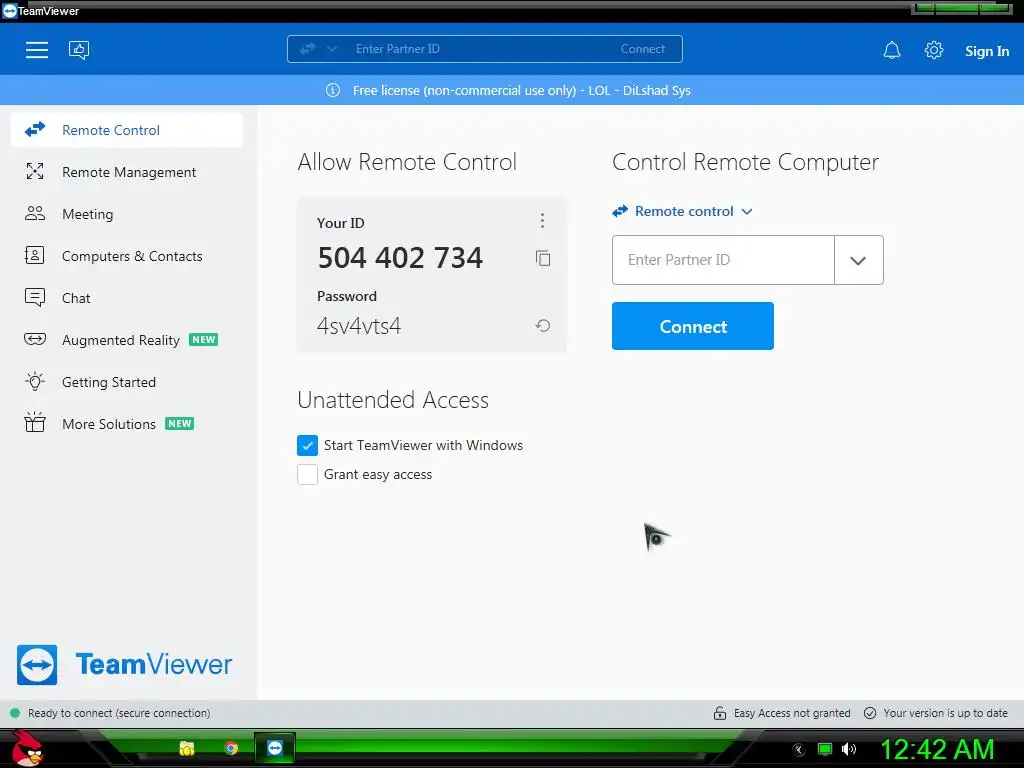This screenshot has height=768, width=1024.
Task: Click the top bar Connect button
Action: click(643, 49)
